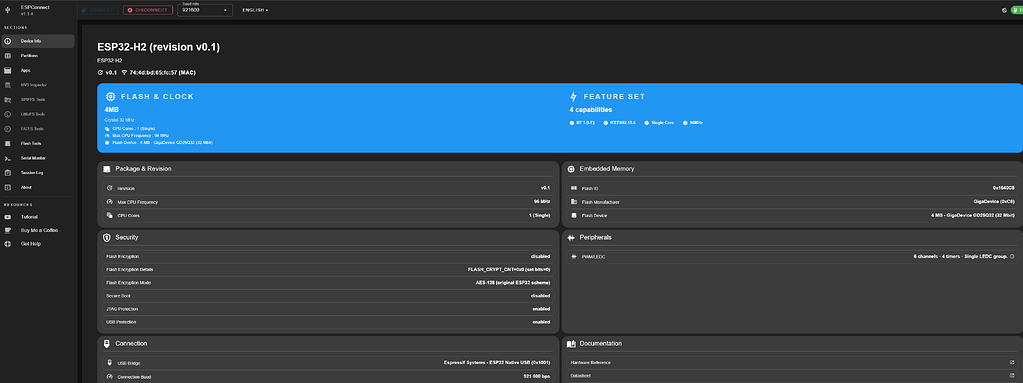1023x383 pixels.
Task: Click the Crystal 32 MHz text
Action: click(x=119, y=120)
